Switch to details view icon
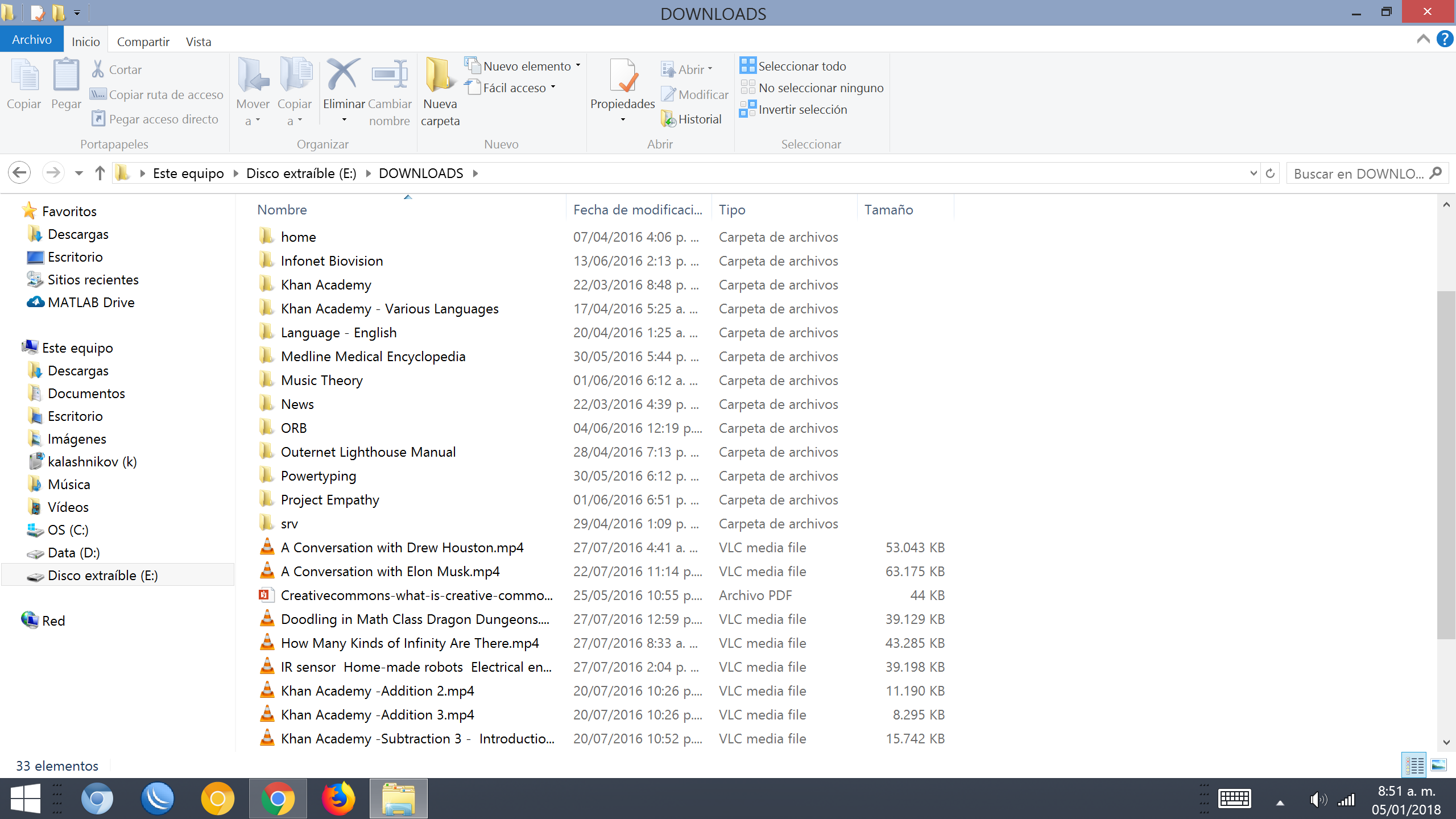The image size is (1456, 819). pyautogui.click(x=1414, y=765)
